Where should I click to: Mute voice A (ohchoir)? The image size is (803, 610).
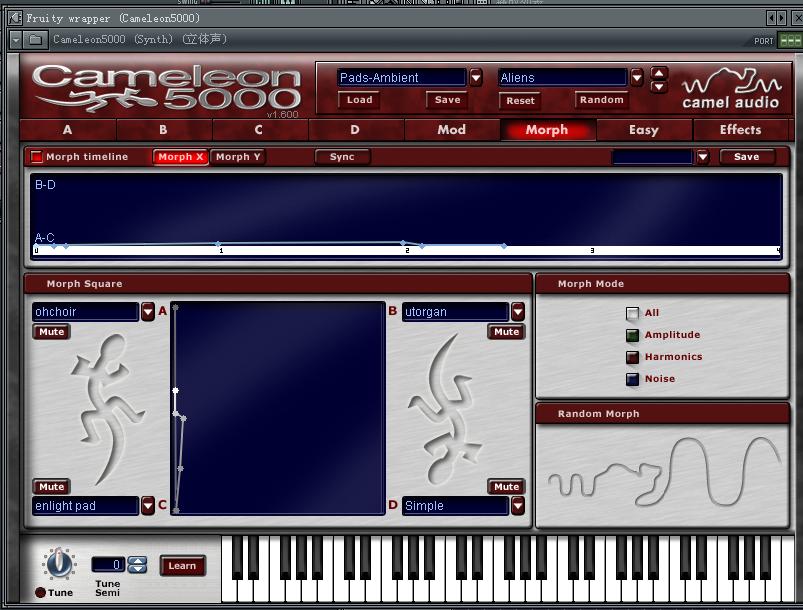click(x=52, y=332)
